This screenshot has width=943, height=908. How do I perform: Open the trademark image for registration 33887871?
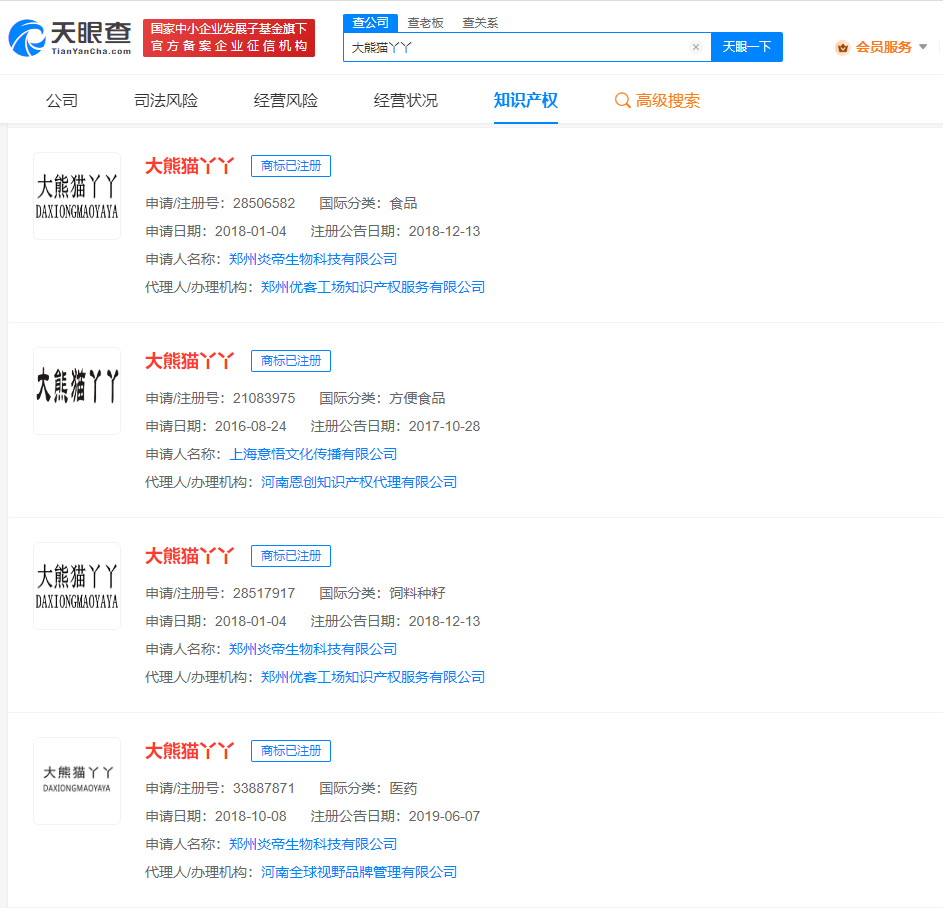[x=77, y=781]
